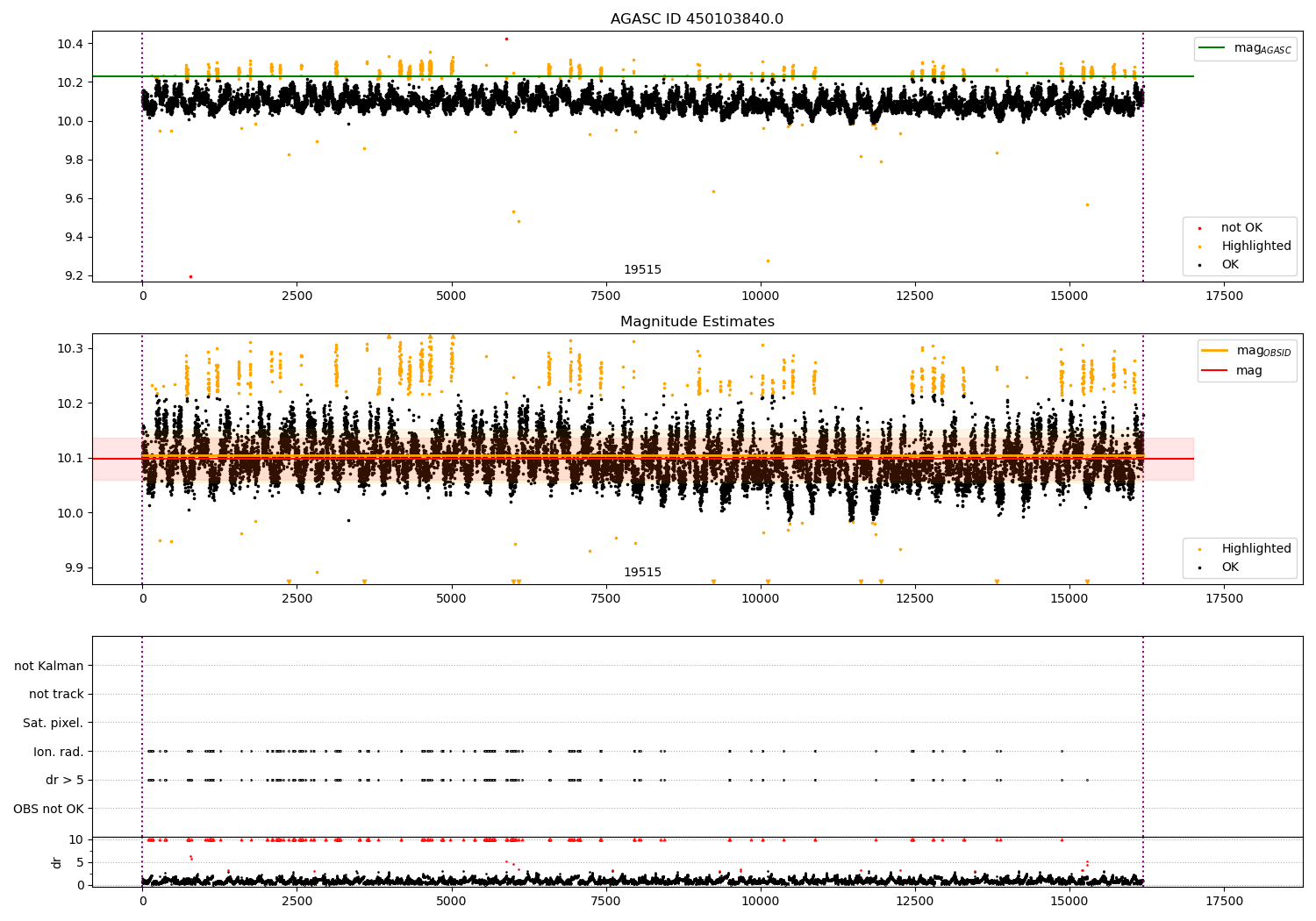
Task: Click the 'dr > 5' row label
Action: tap(65, 780)
